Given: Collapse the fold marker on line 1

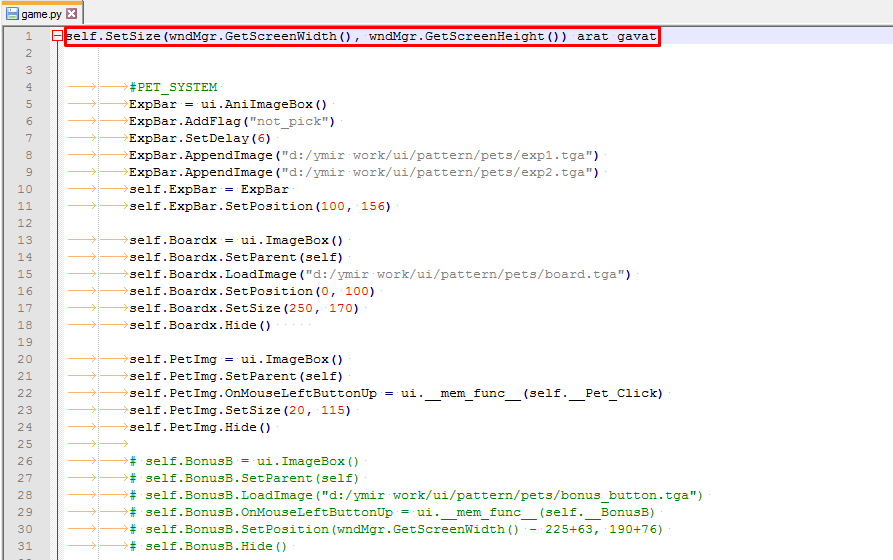Looking at the screenshot, I should (57, 36).
